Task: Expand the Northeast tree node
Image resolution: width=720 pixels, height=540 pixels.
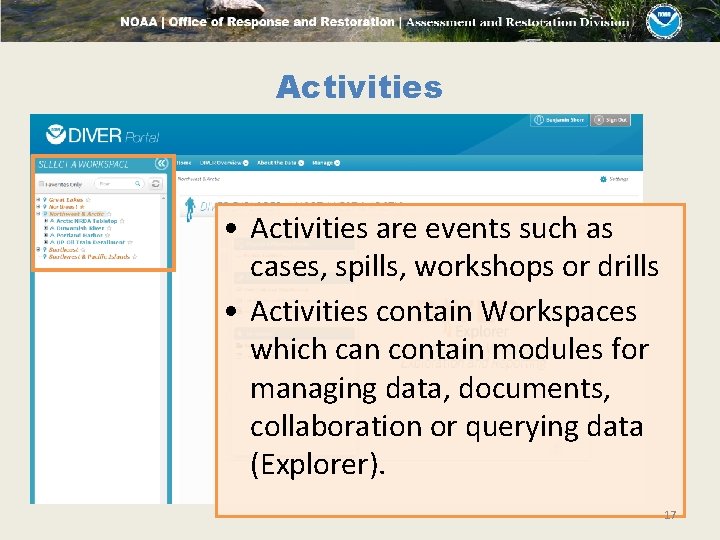Action: (39, 207)
